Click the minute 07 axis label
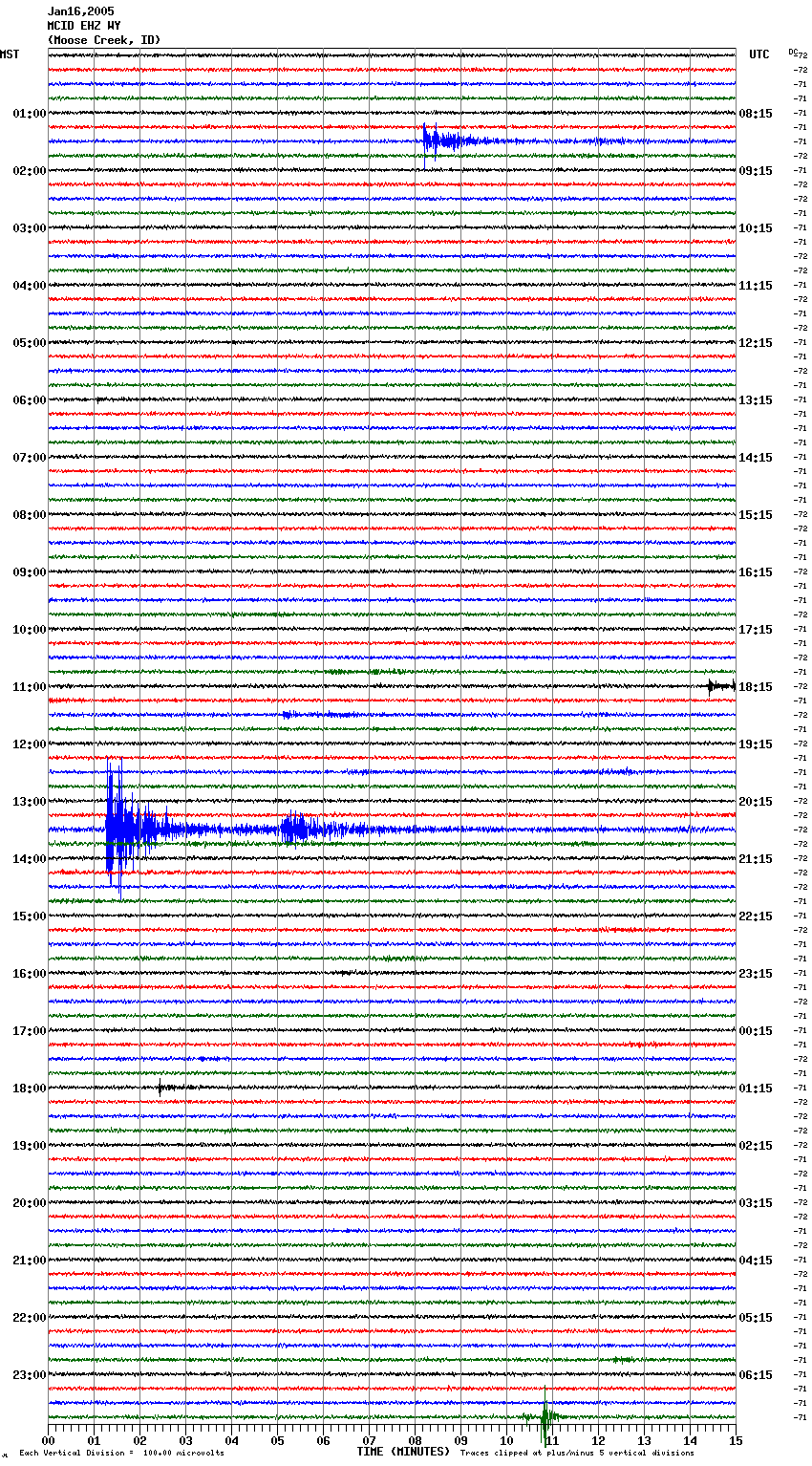Screen dimensions: 812x1466 tap(369, 1440)
